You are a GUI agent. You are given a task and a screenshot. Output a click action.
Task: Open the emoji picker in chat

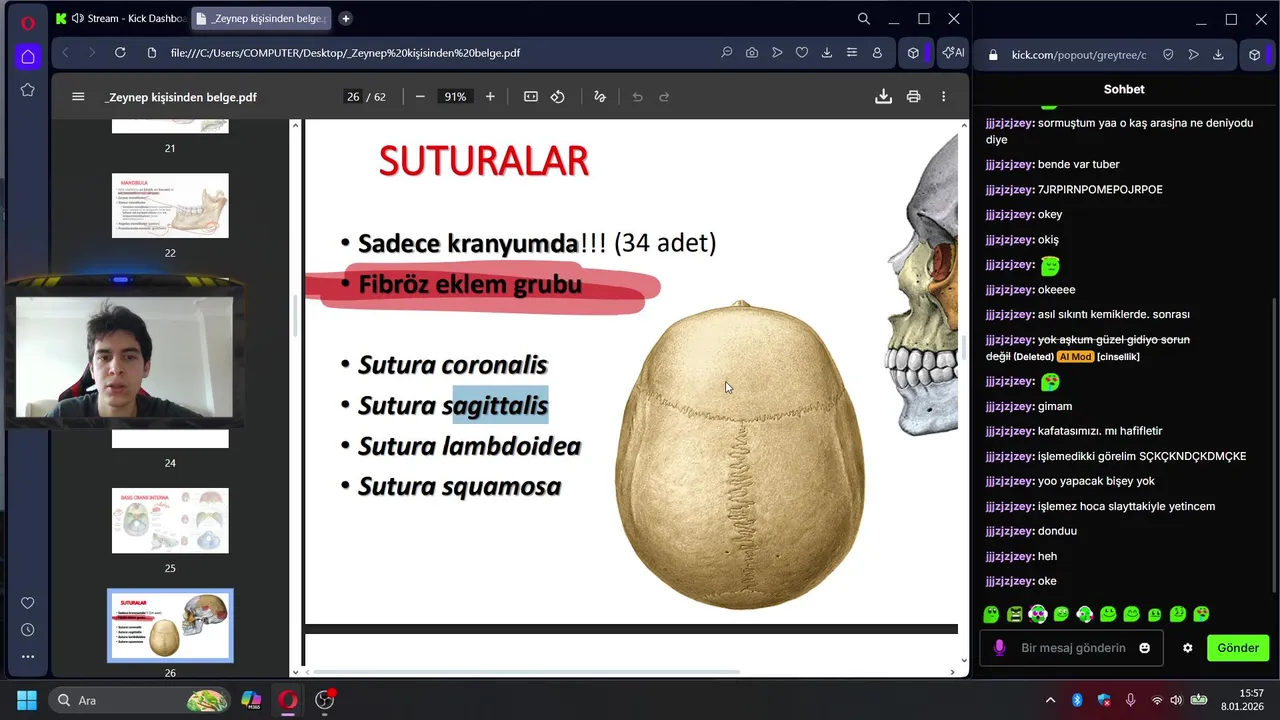(x=1145, y=648)
